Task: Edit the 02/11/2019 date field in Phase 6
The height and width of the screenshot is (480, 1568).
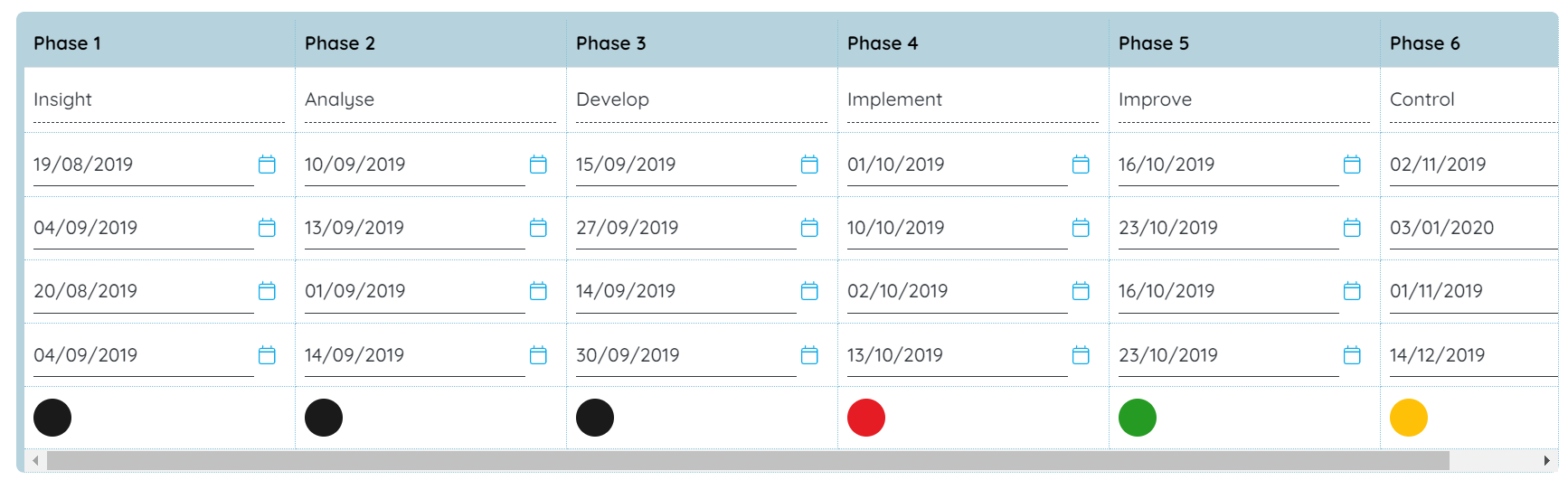Action: [x=1474, y=165]
